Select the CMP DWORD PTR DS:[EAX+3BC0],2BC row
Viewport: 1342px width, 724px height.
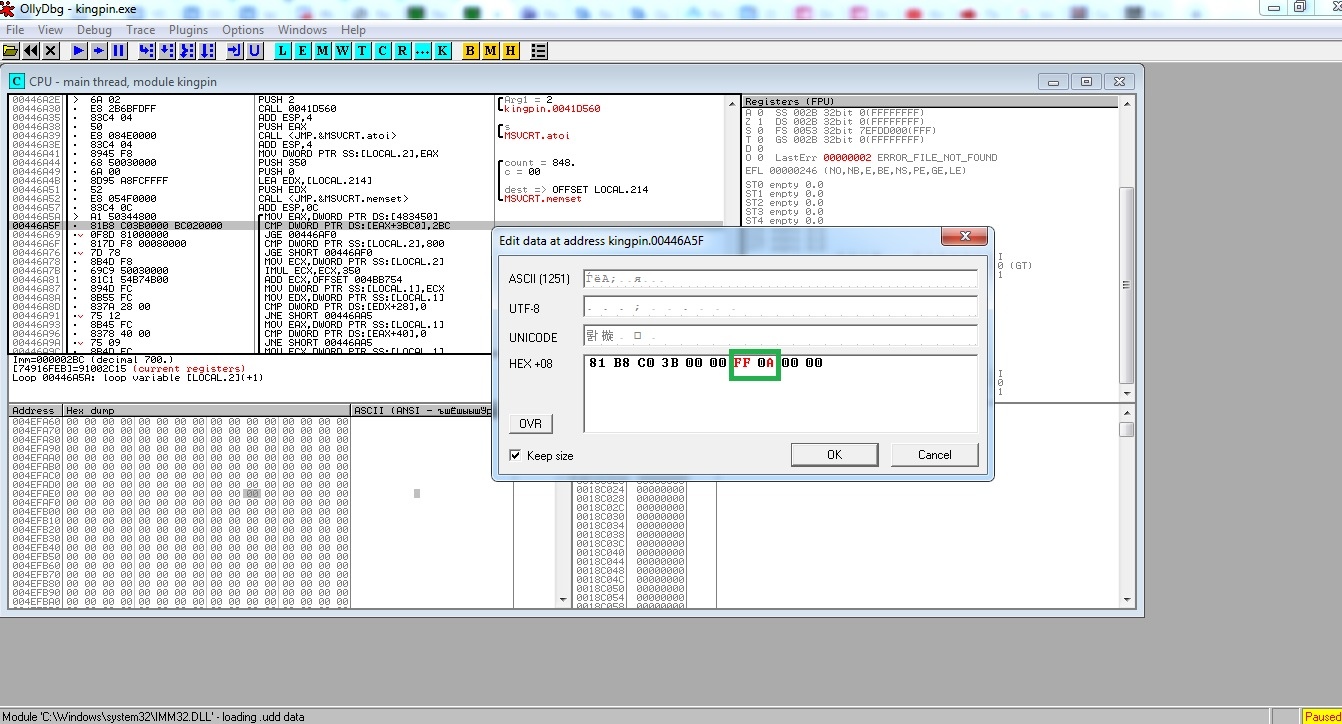[366, 226]
